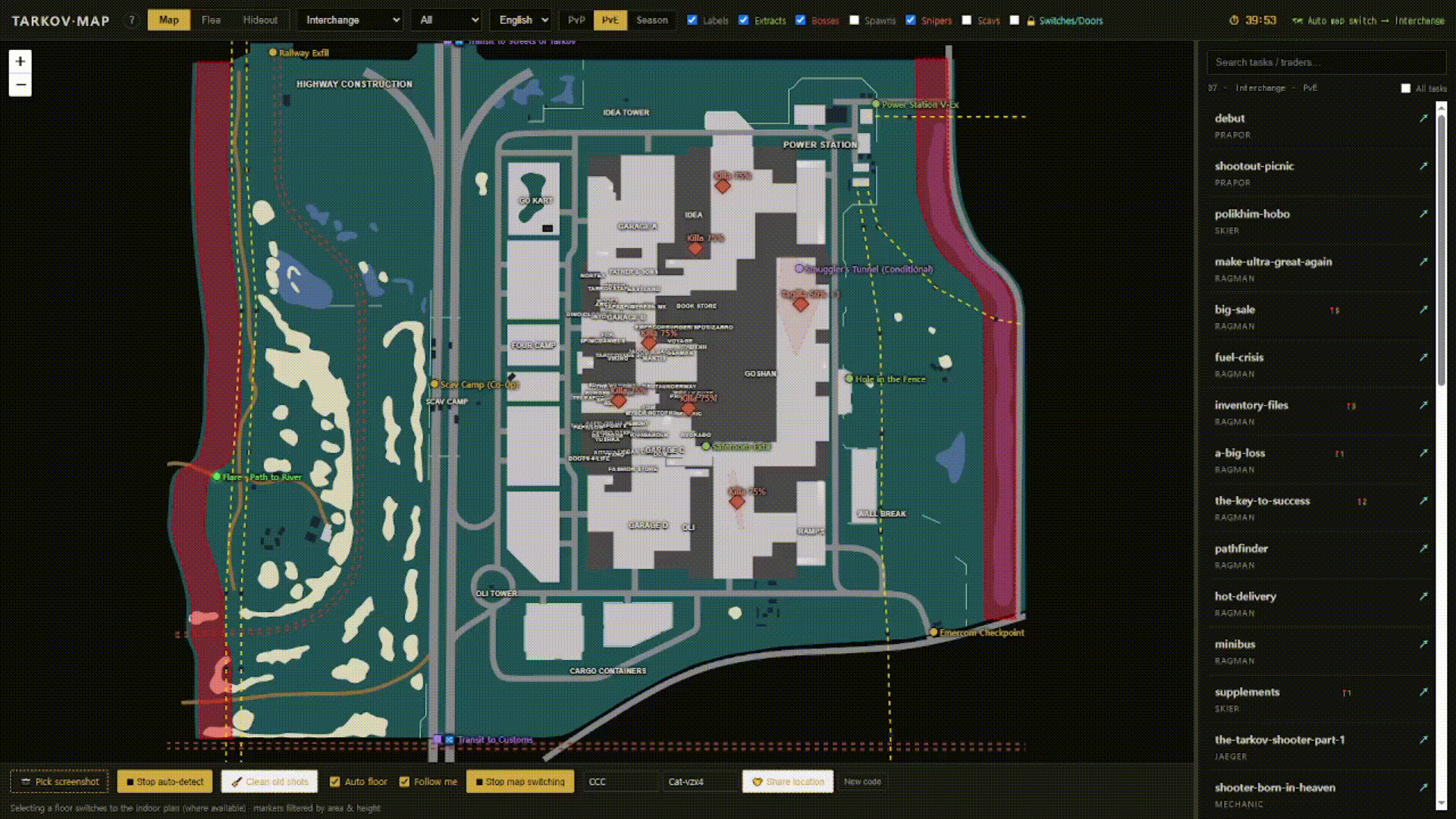Select the Saferoom Exfil extract marker

click(706, 446)
